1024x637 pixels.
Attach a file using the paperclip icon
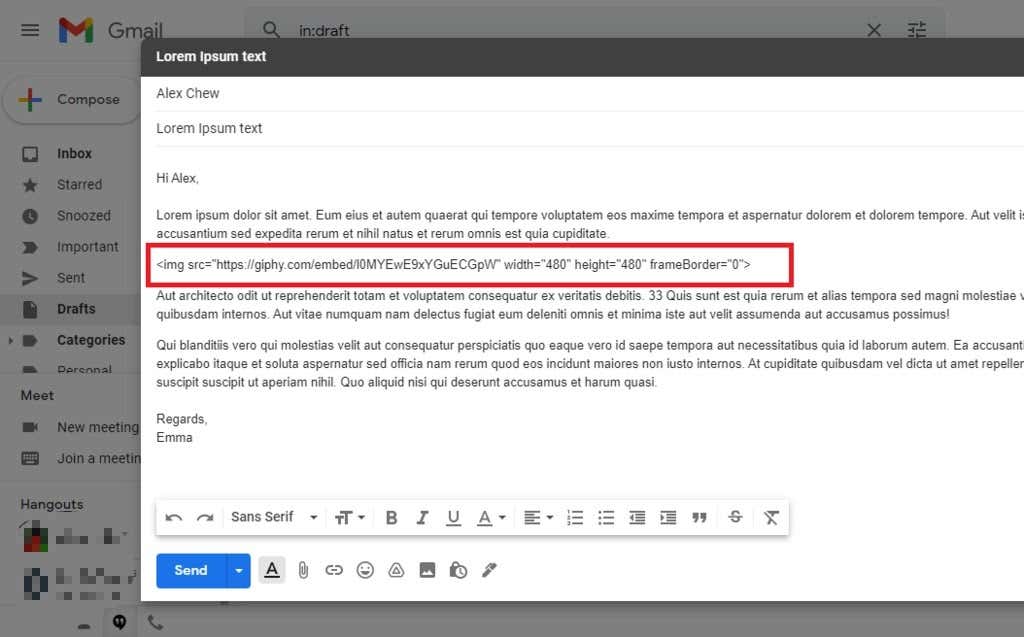click(x=303, y=570)
